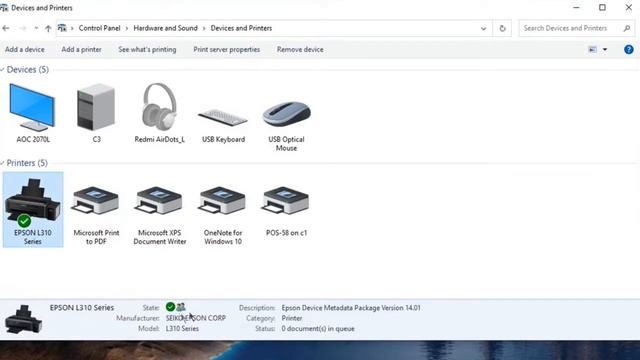The width and height of the screenshot is (640, 360).
Task: Click the Back navigation arrow
Action: pyautogui.click(x=6, y=28)
